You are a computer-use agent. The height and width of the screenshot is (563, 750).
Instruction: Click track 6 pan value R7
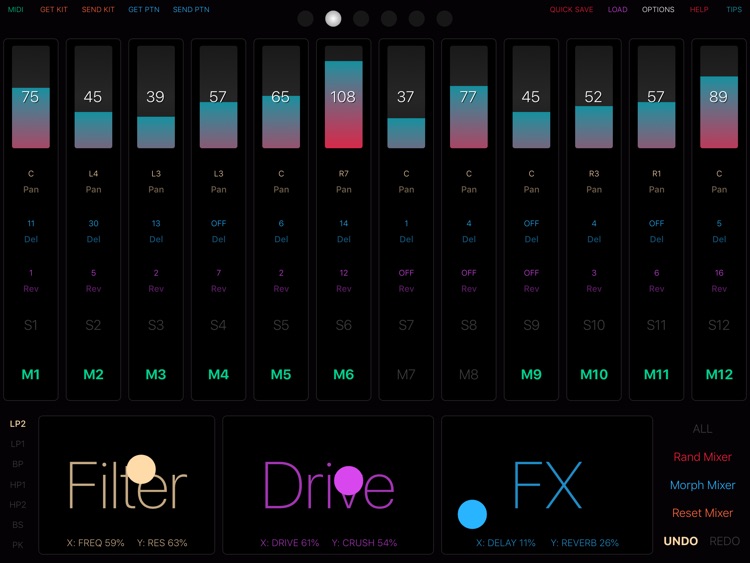(x=343, y=174)
